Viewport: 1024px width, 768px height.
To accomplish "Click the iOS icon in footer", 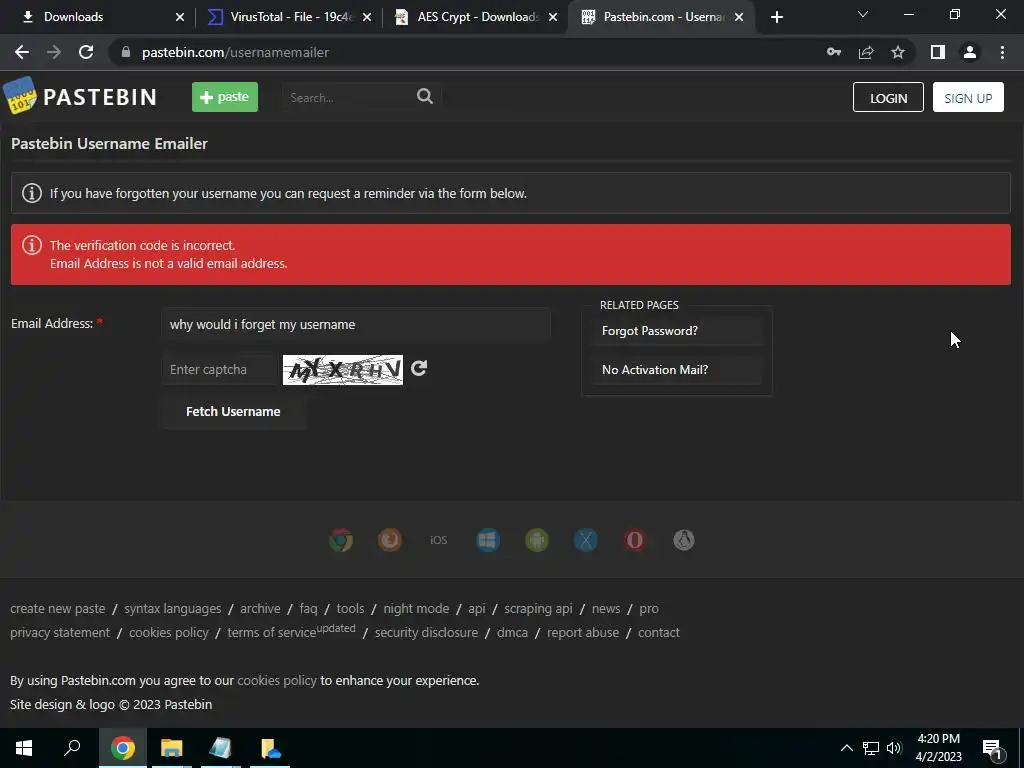I will pos(439,540).
